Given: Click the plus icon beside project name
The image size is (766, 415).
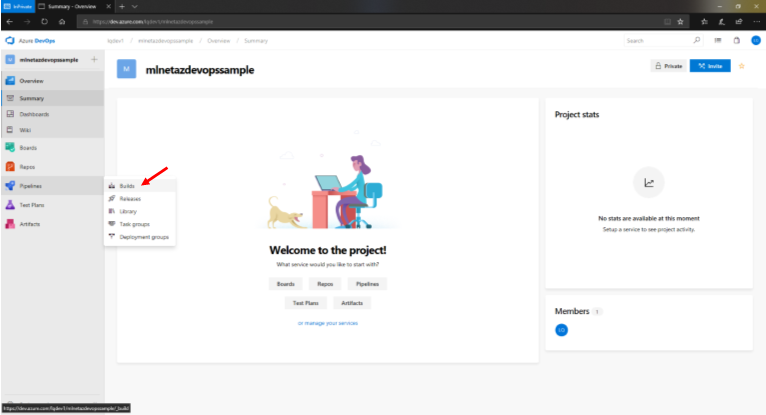Looking at the screenshot, I should pyautogui.click(x=95, y=60).
